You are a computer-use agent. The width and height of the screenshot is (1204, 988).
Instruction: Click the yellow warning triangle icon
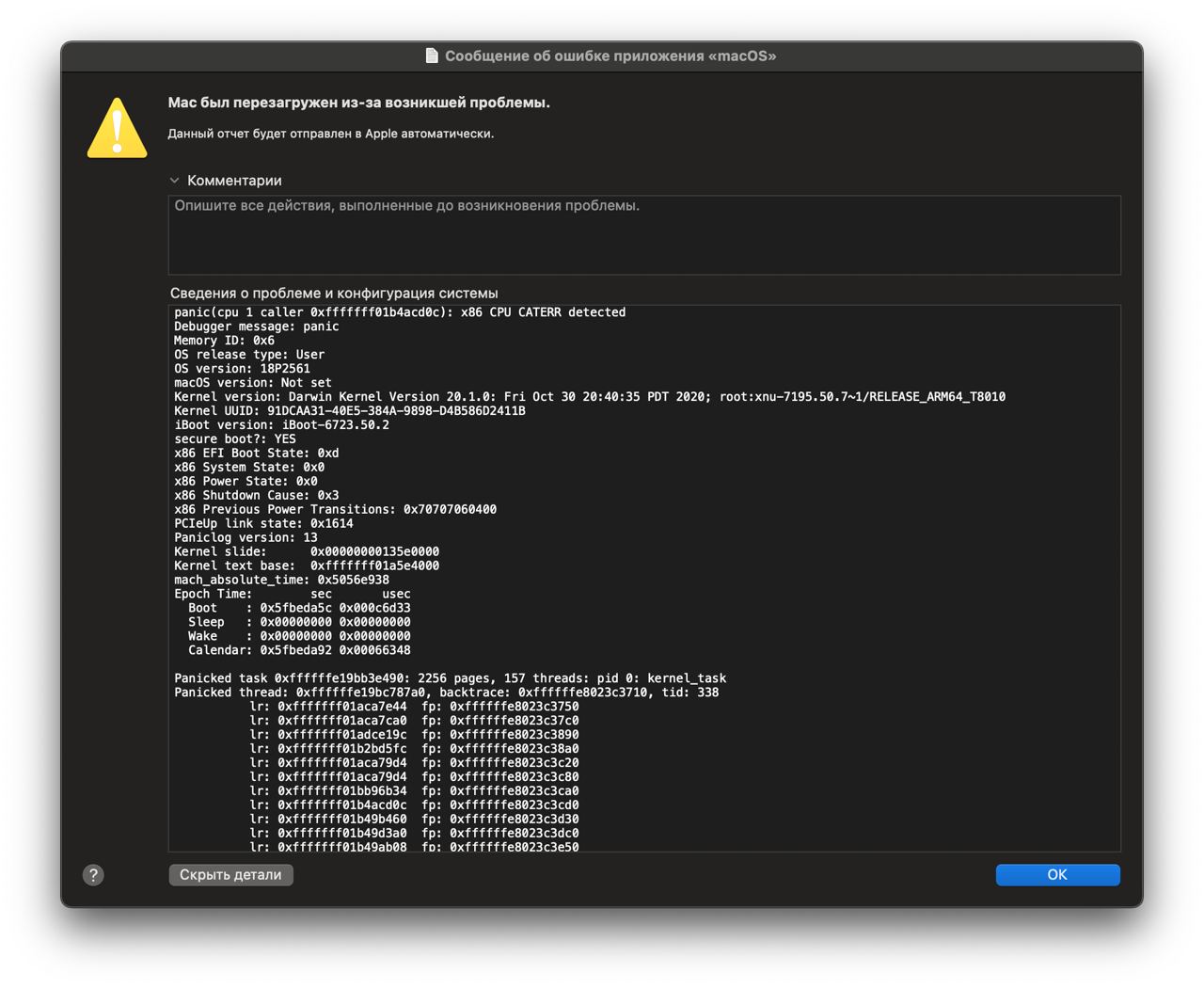tap(117, 128)
